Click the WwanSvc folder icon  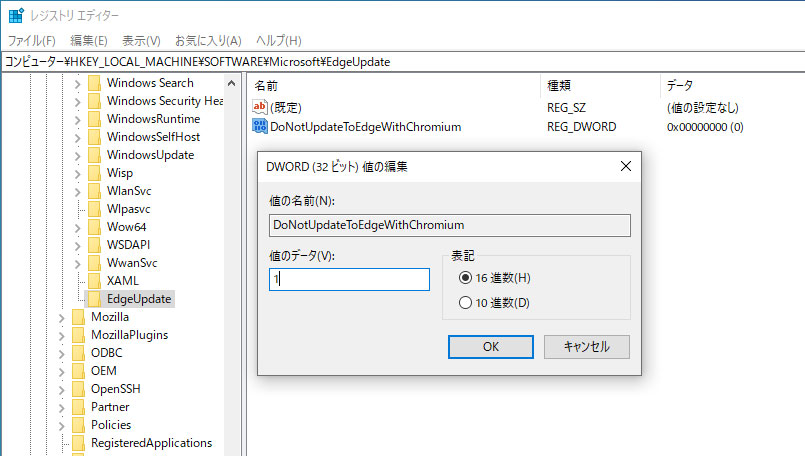pos(94,262)
